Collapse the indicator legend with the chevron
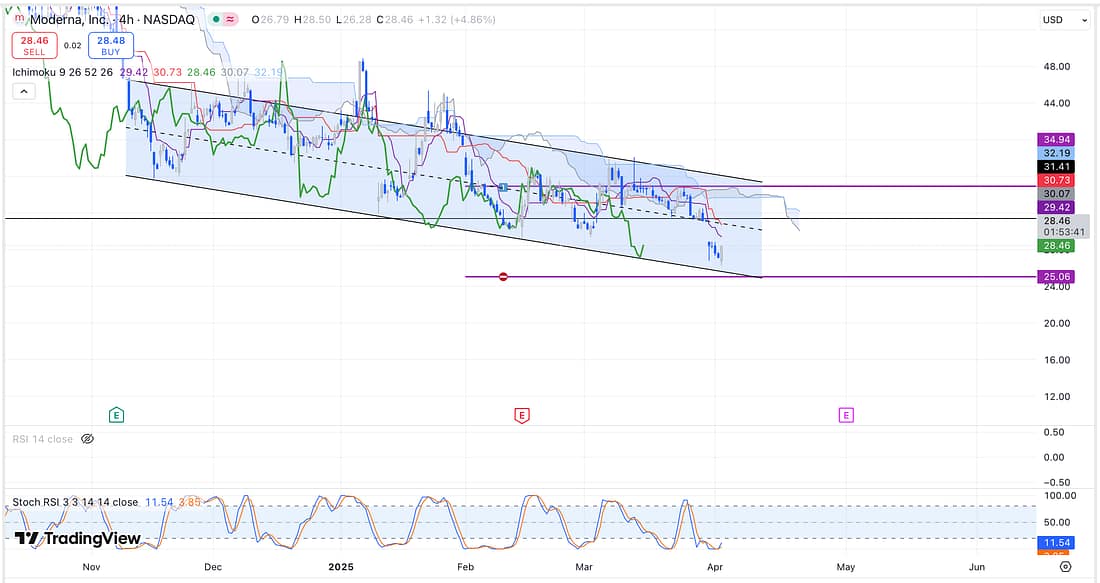1100x583 pixels. (23, 91)
